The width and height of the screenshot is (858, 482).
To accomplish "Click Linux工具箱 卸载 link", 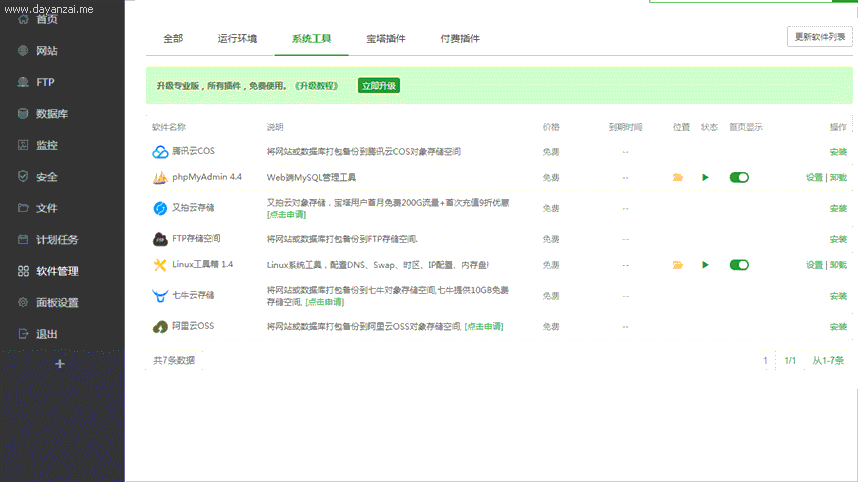I will 838,265.
